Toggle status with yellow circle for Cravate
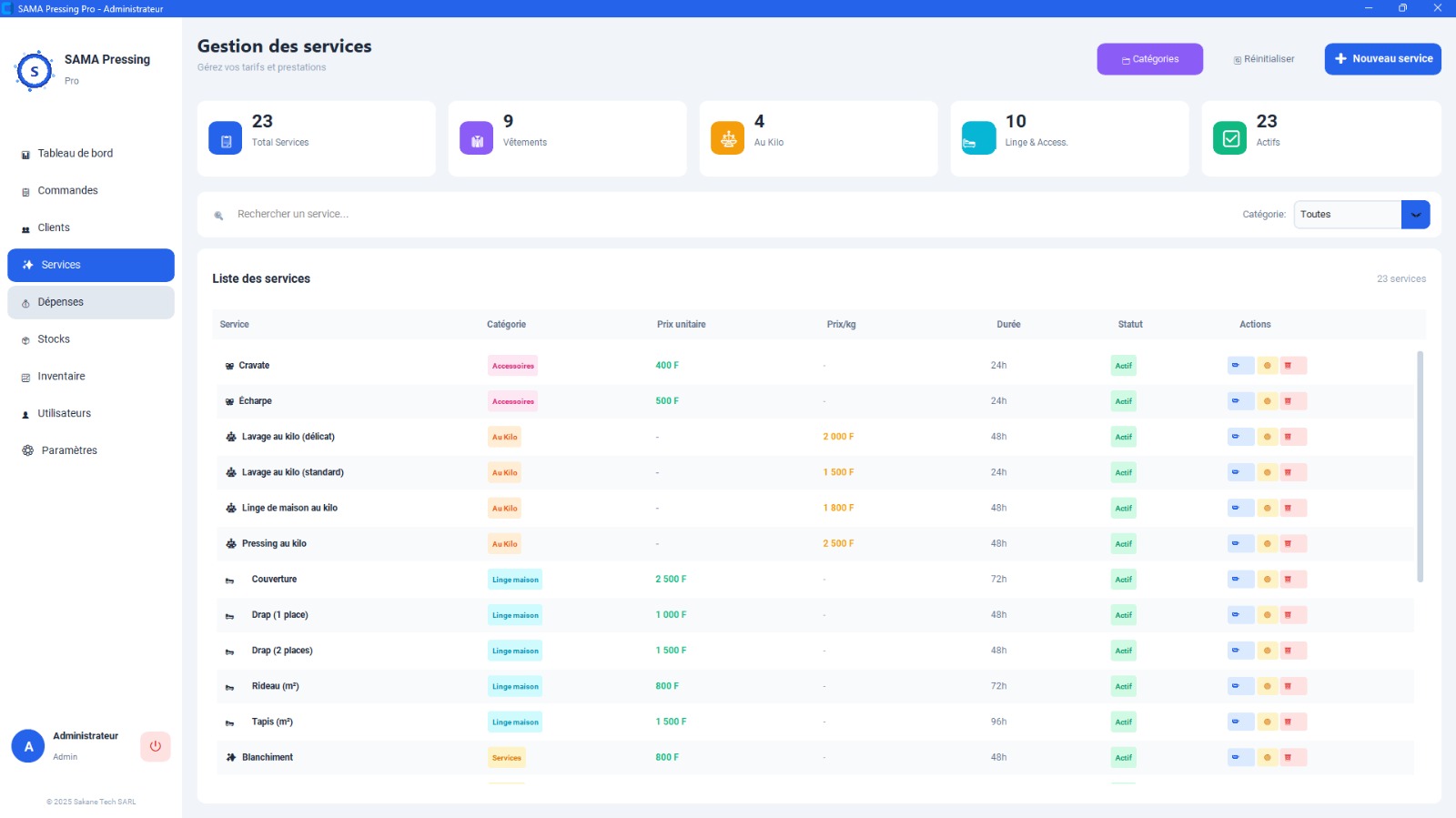1456x818 pixels. [x=1268, y=366]
